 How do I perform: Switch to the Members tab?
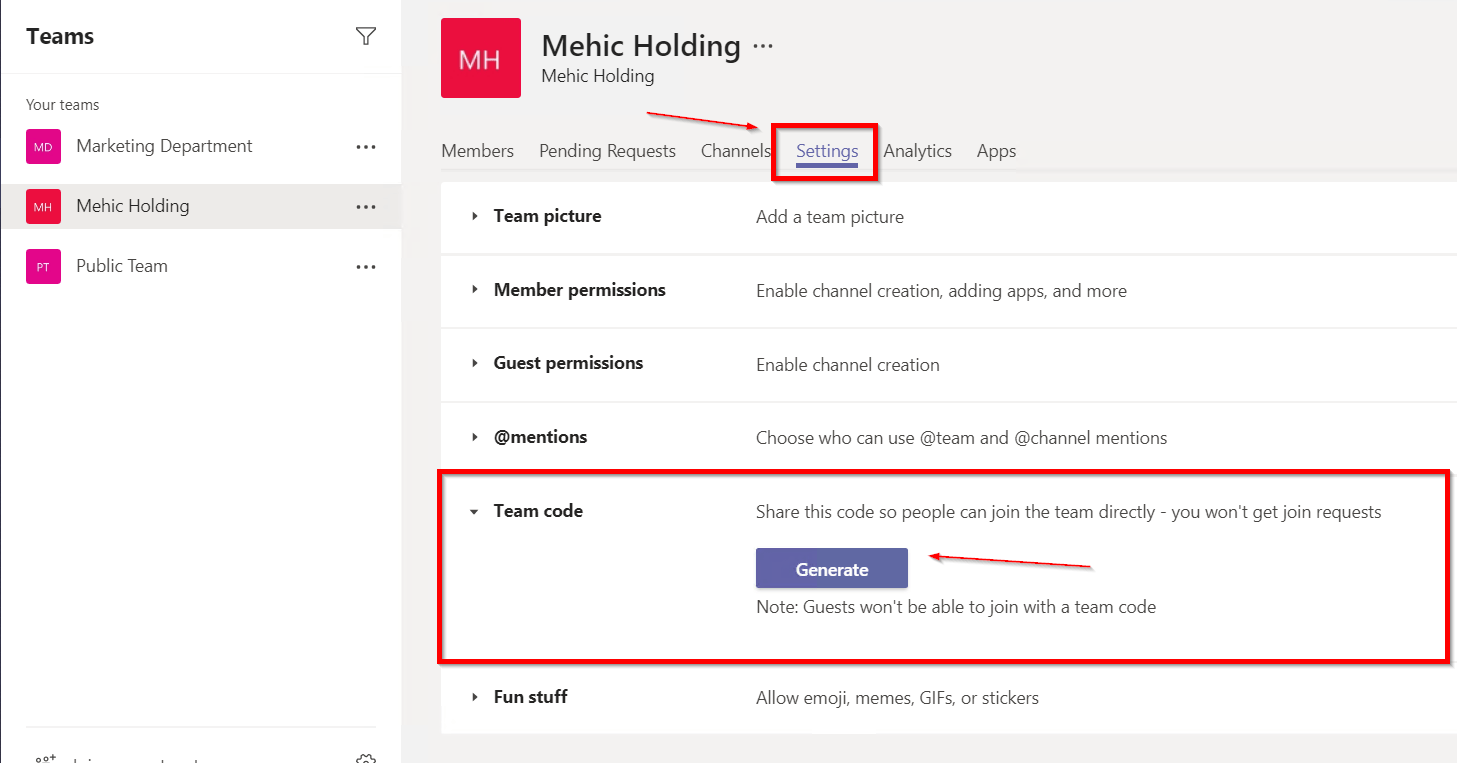(x=477, y=151)
